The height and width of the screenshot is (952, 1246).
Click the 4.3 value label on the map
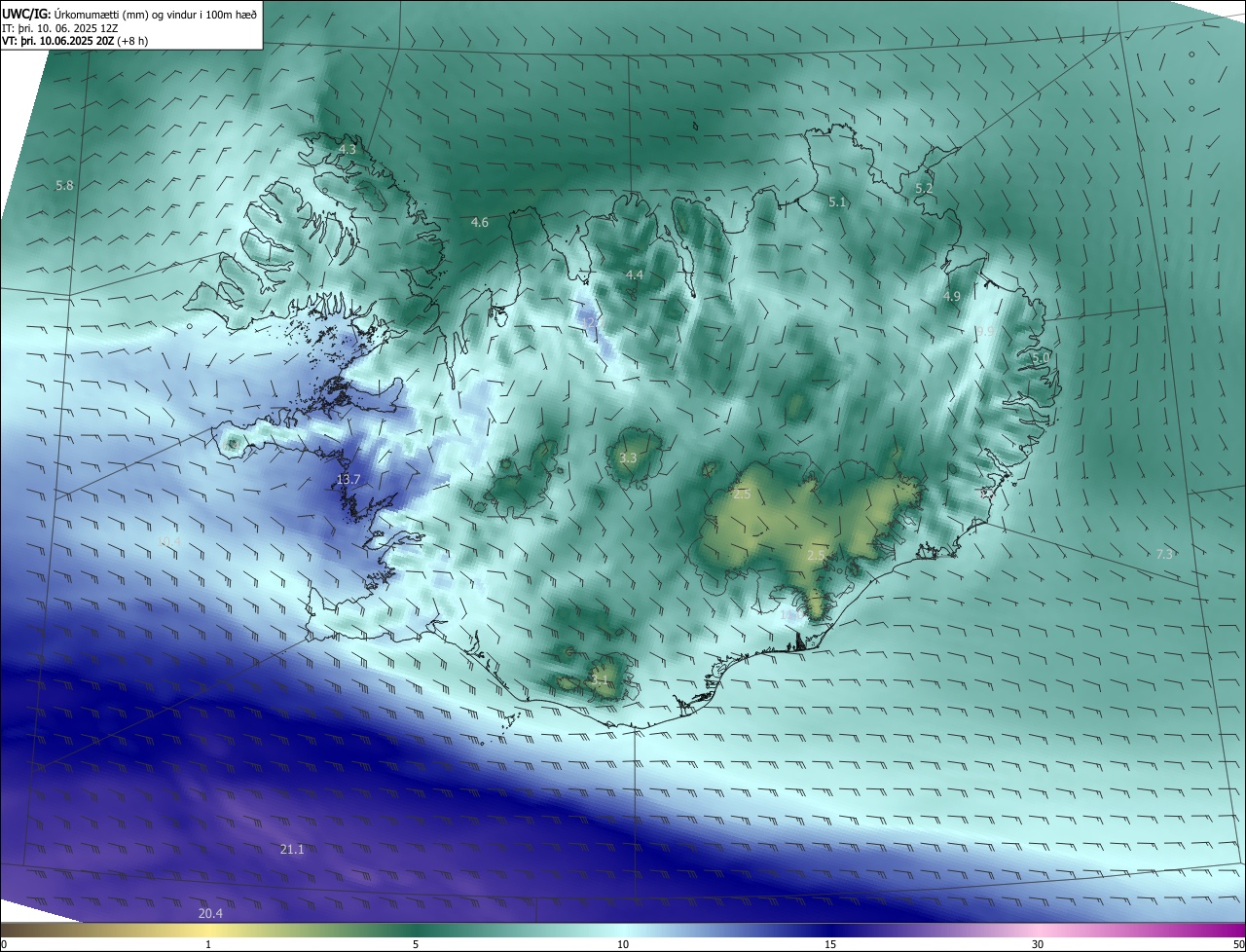click(347, 149)
